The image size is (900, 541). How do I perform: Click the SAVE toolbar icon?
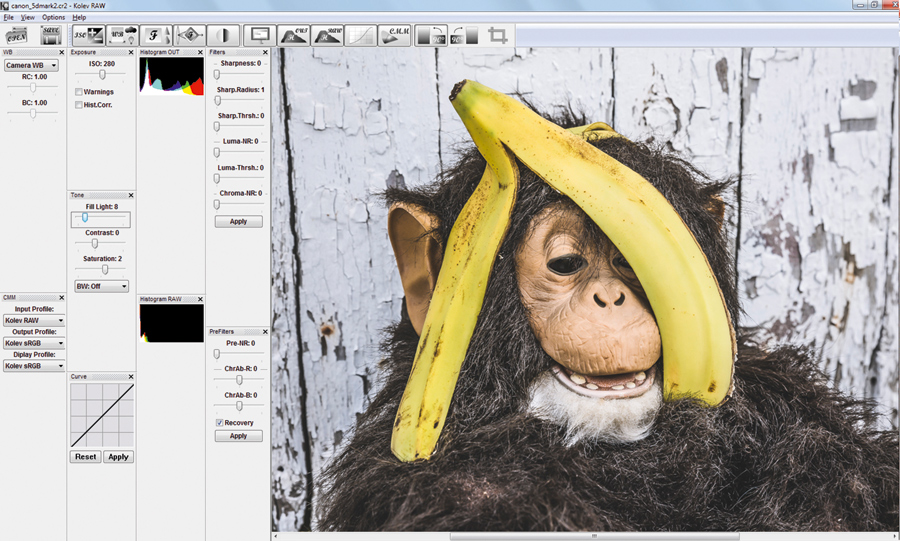click(x=51, y=36)
